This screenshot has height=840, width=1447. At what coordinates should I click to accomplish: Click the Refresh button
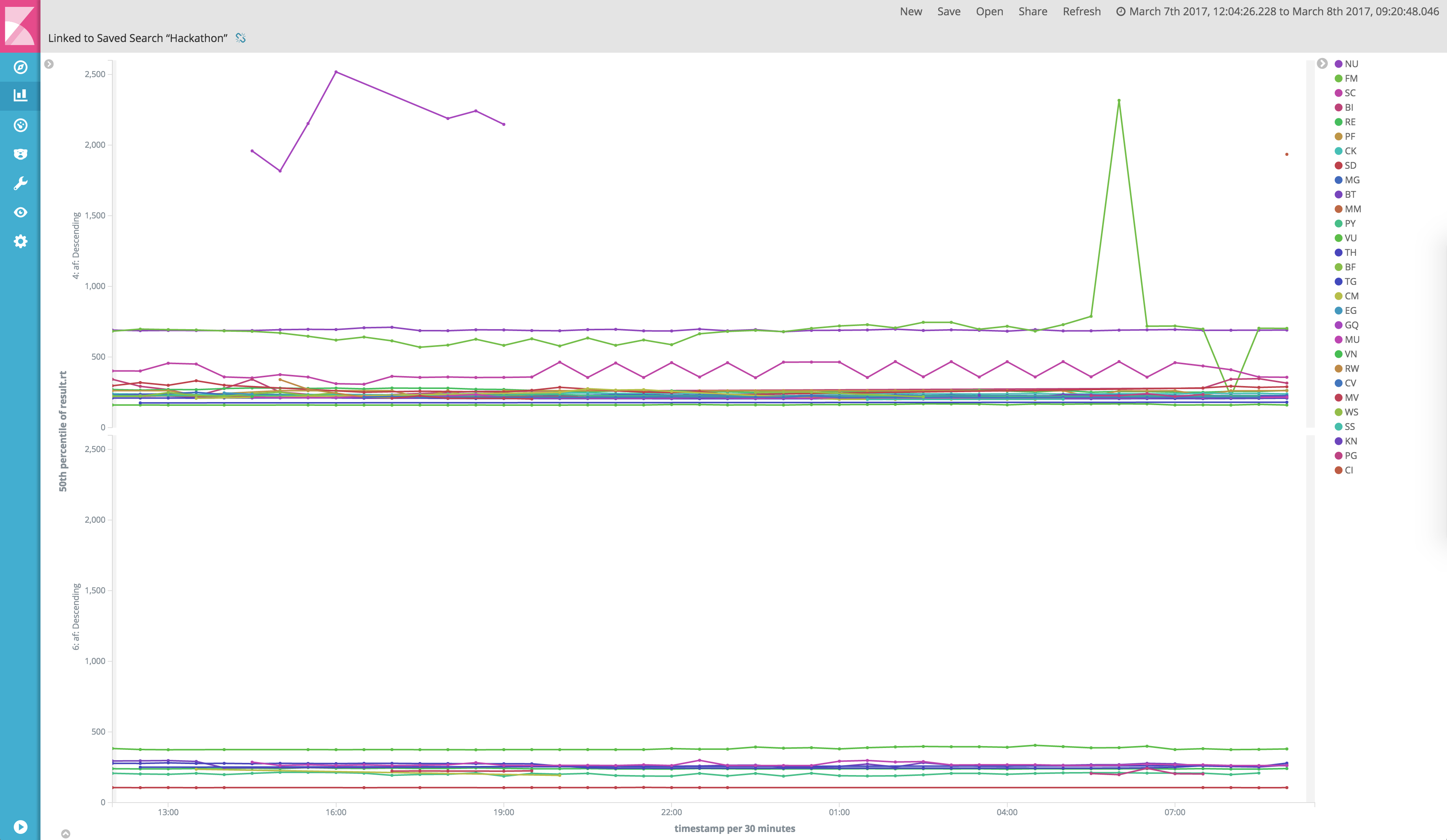pyautogui.click(x=1081, y=11)
